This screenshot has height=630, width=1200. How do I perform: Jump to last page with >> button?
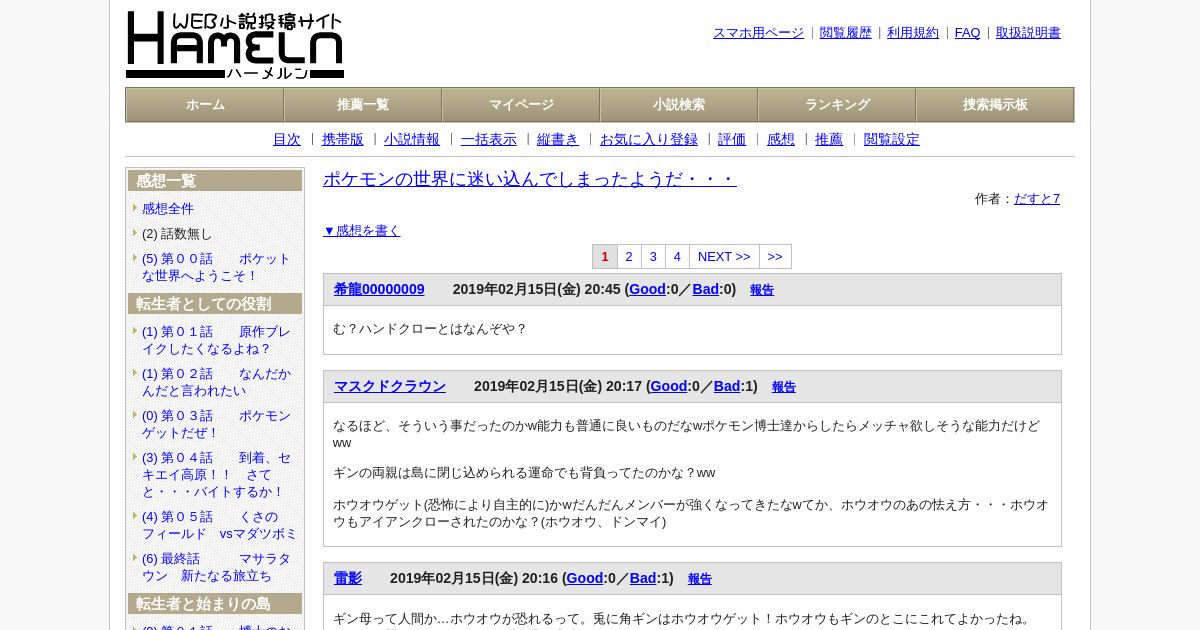click(775, 257)
